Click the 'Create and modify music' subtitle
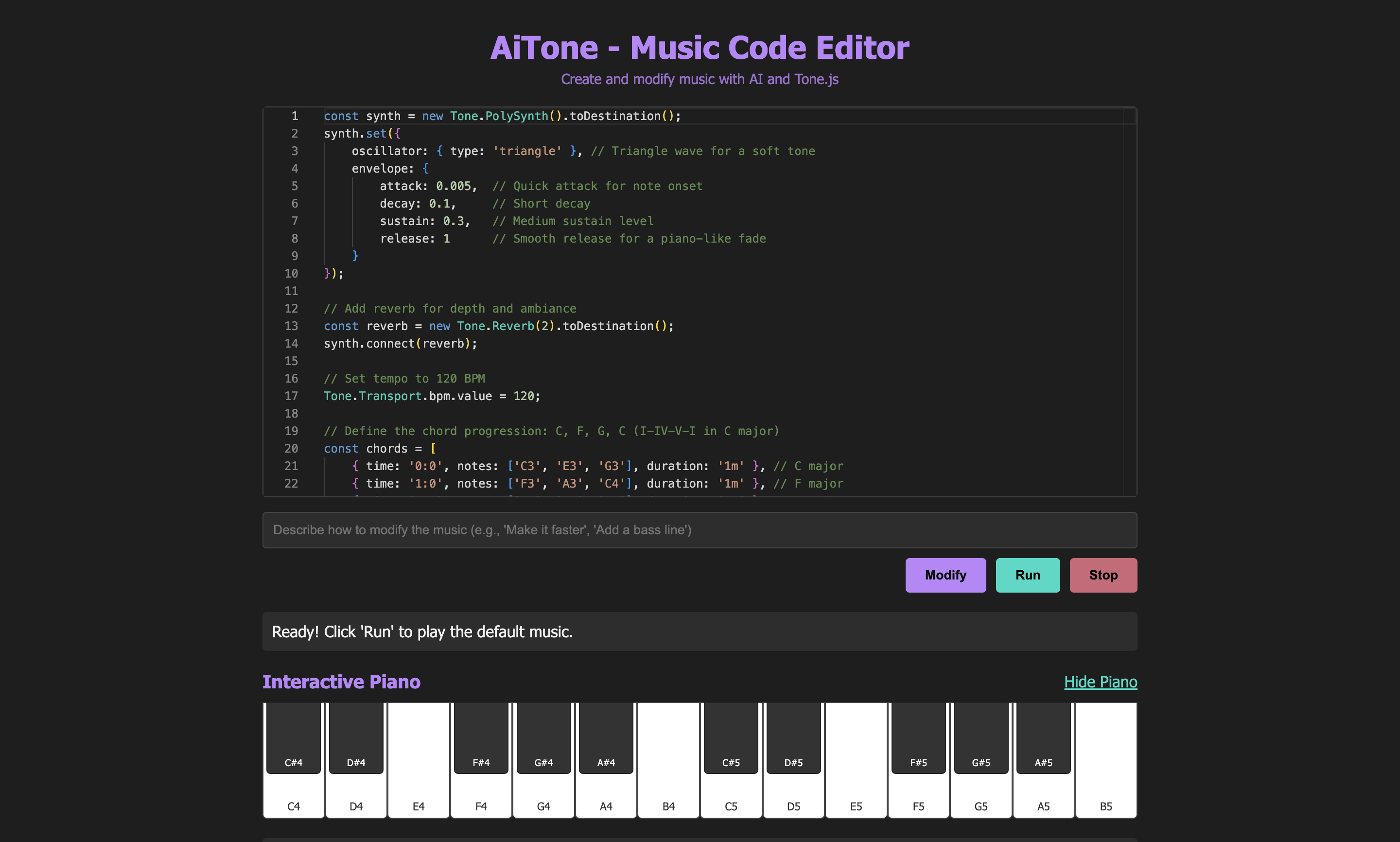Viewport: 1400px width, 842px height. (700, 79)
